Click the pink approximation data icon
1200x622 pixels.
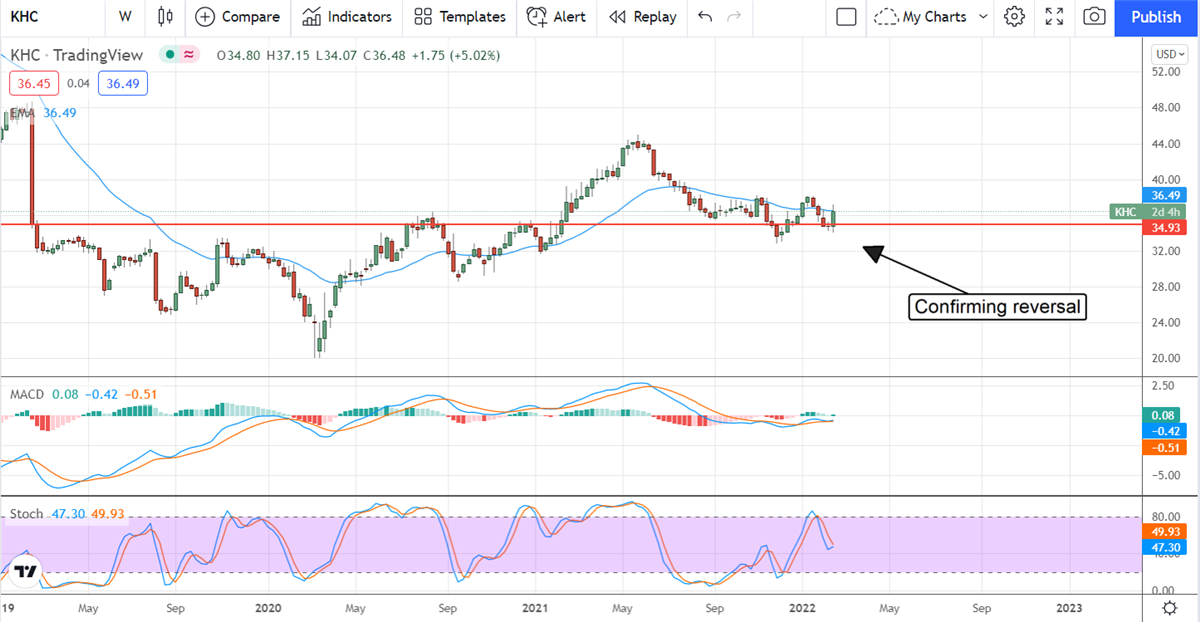point(189,55)
